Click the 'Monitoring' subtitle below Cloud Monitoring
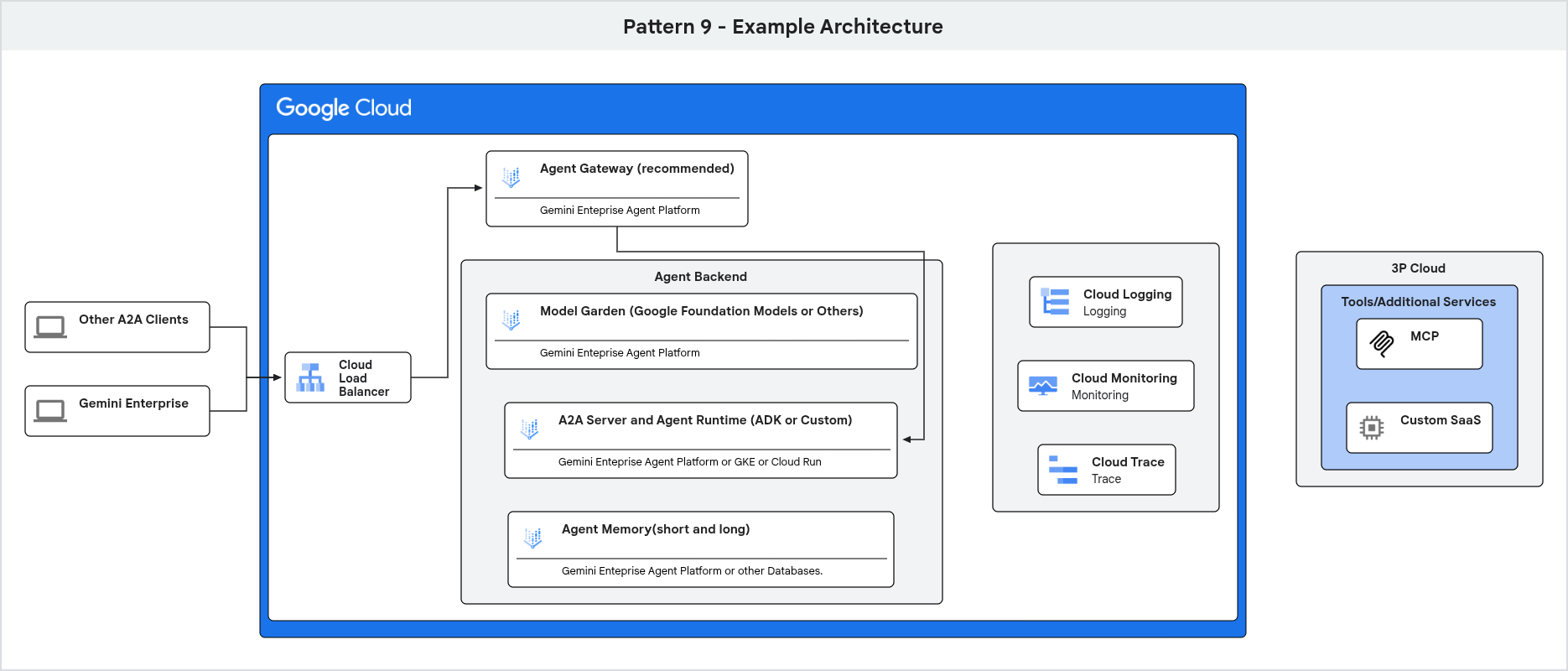 1100,396
